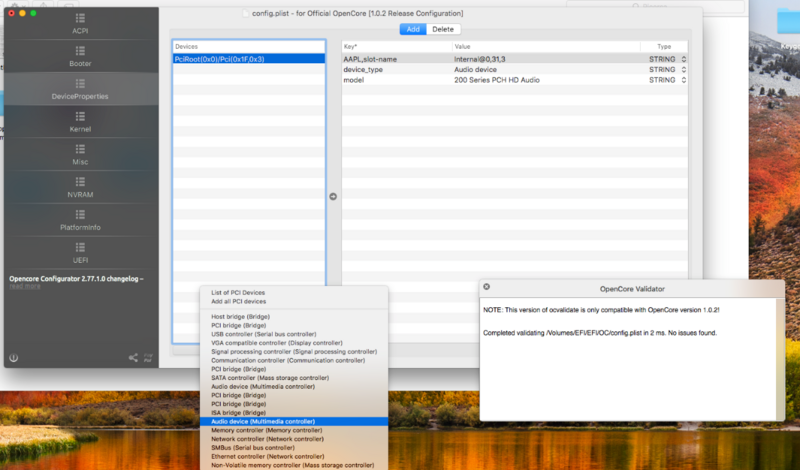Screen dimensions: 800x470
Task: Open type dropdown for AAPL,slot-name row
Action: 684,59
